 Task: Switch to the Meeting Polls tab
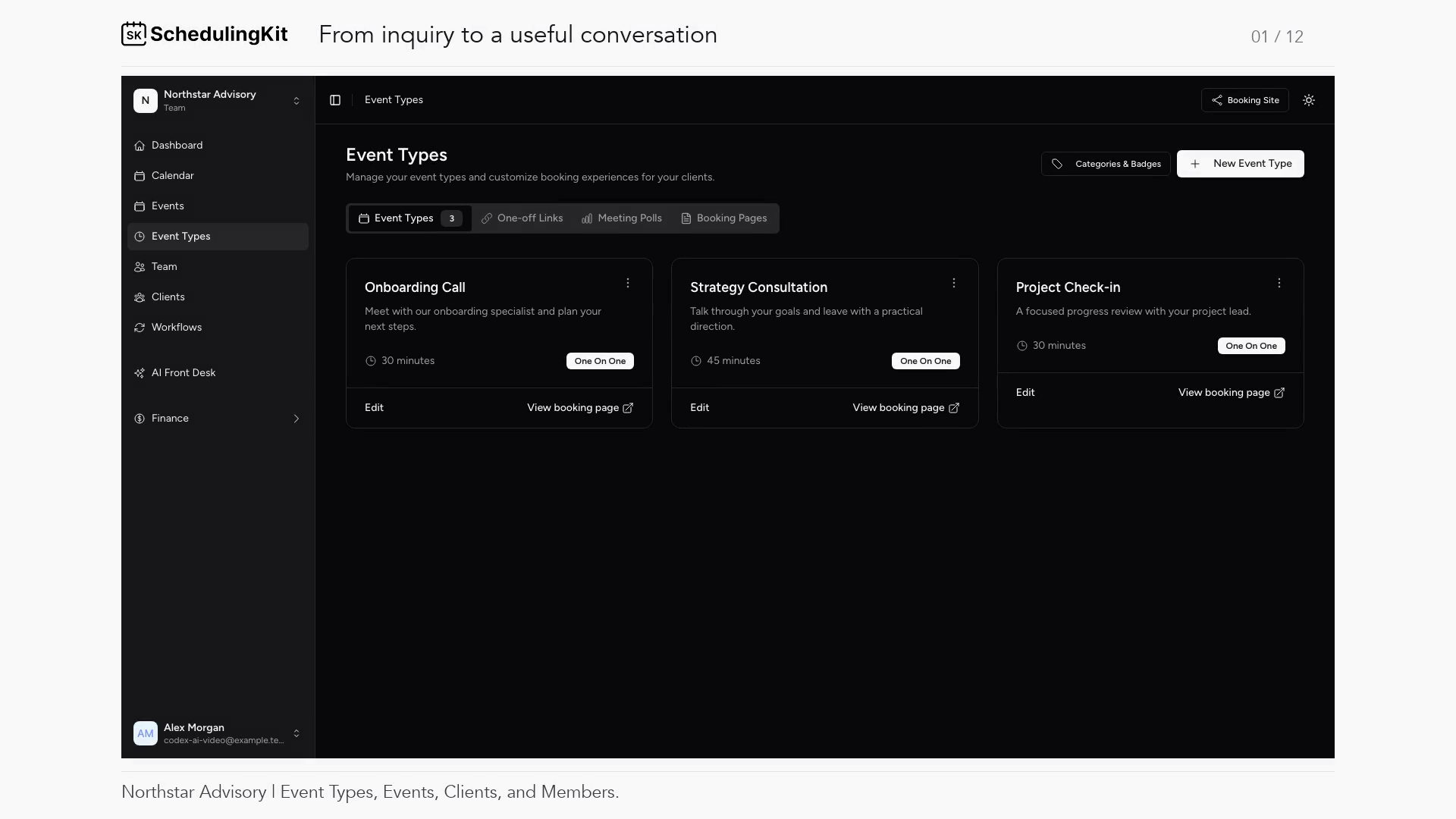(622, 218)
